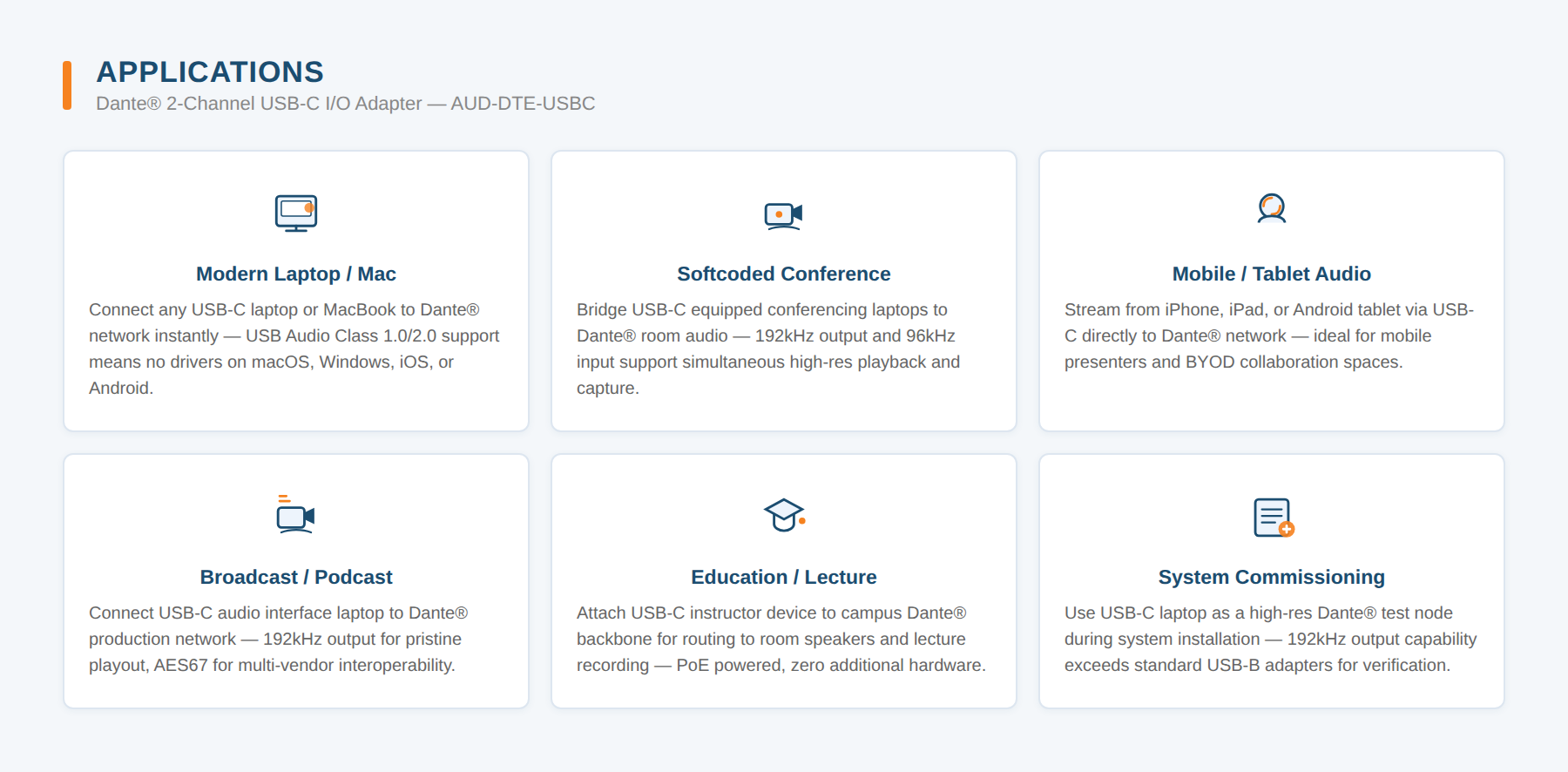Open the Mobile / Tablet Audio title
This screenshot has width=1568, height=772.
point(1272,274)
